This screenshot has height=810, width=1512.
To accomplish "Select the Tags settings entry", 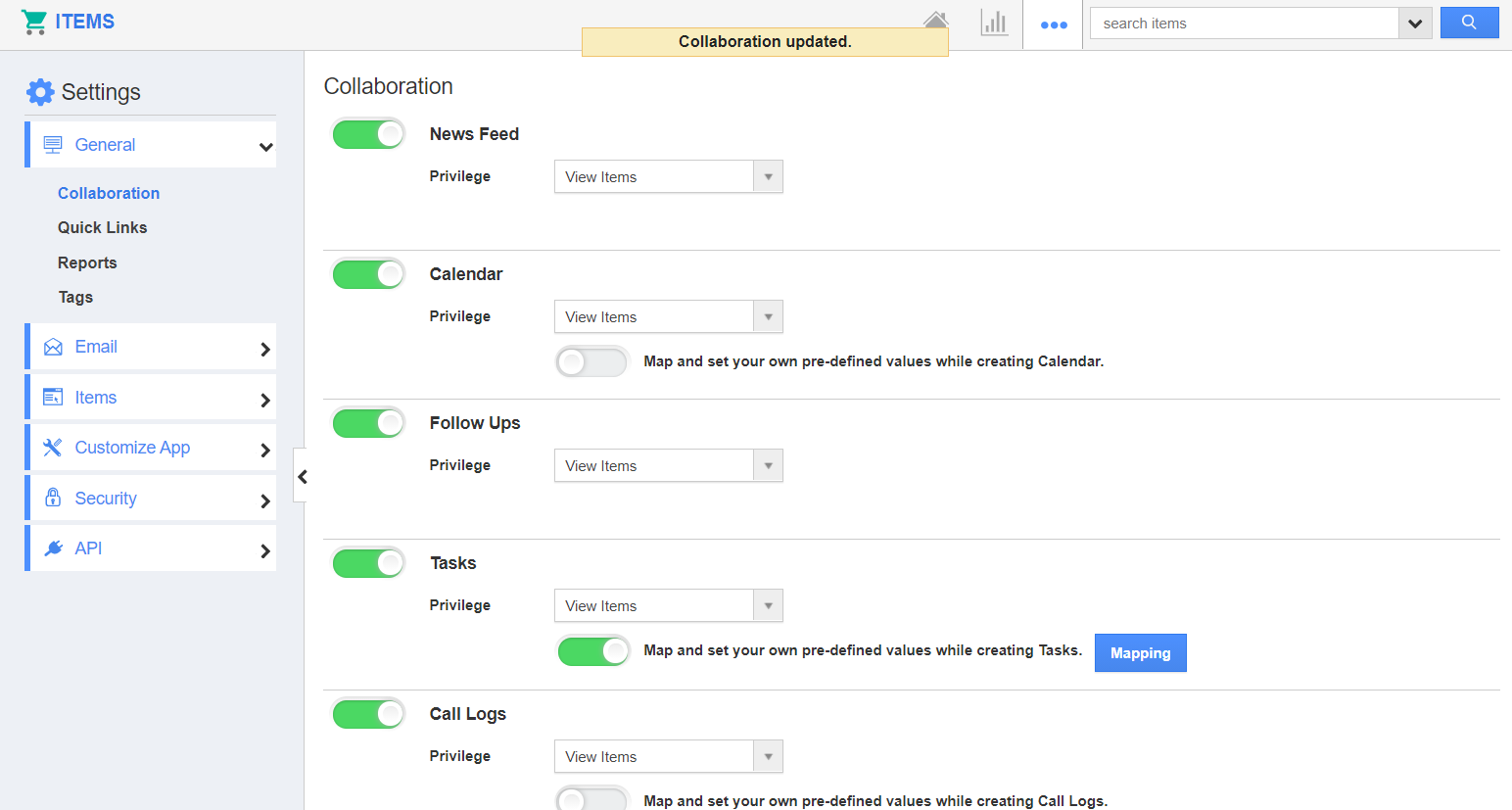I will coord(75,297).
